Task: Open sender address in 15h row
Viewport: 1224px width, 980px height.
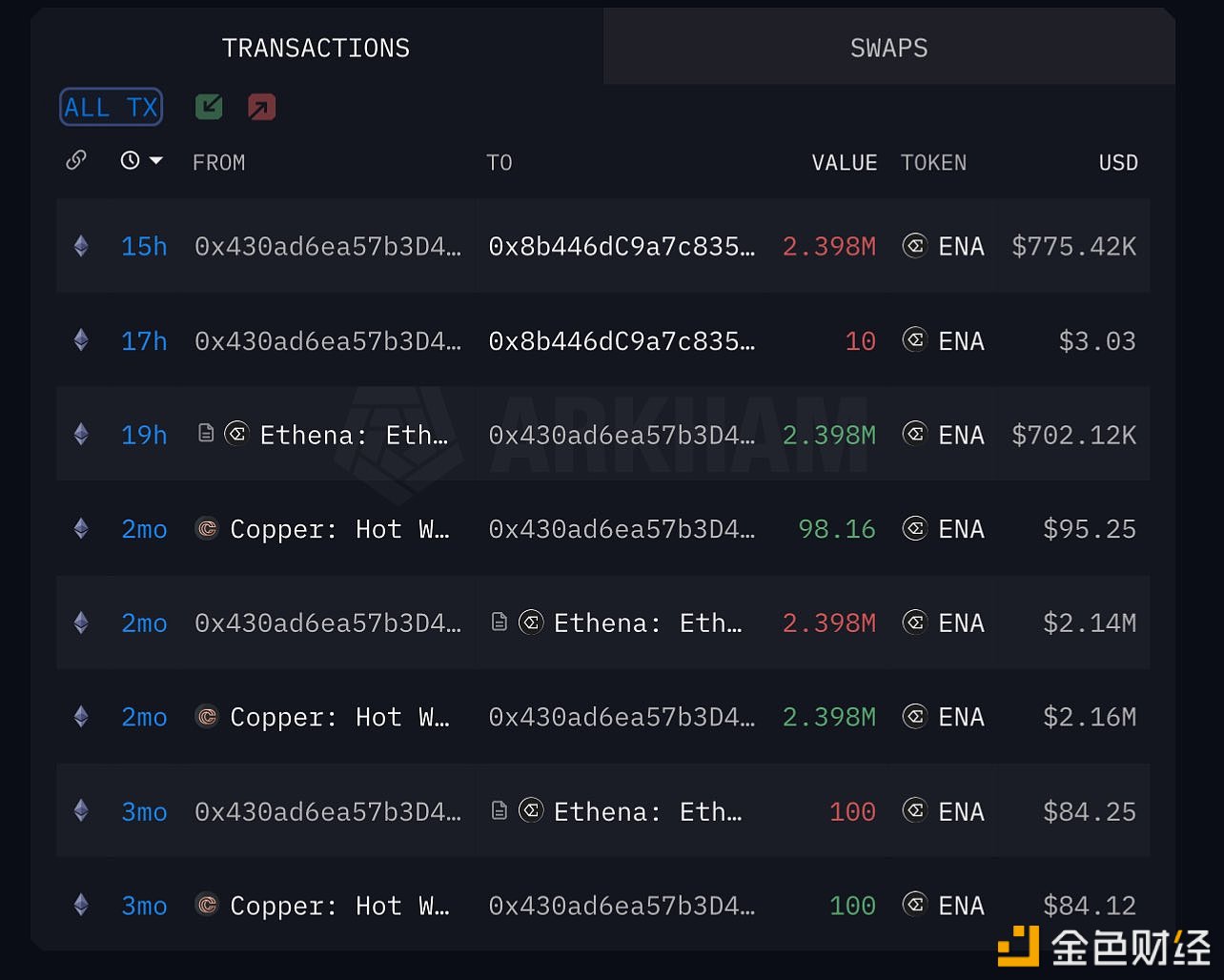Action: click(x=328, y=246)
